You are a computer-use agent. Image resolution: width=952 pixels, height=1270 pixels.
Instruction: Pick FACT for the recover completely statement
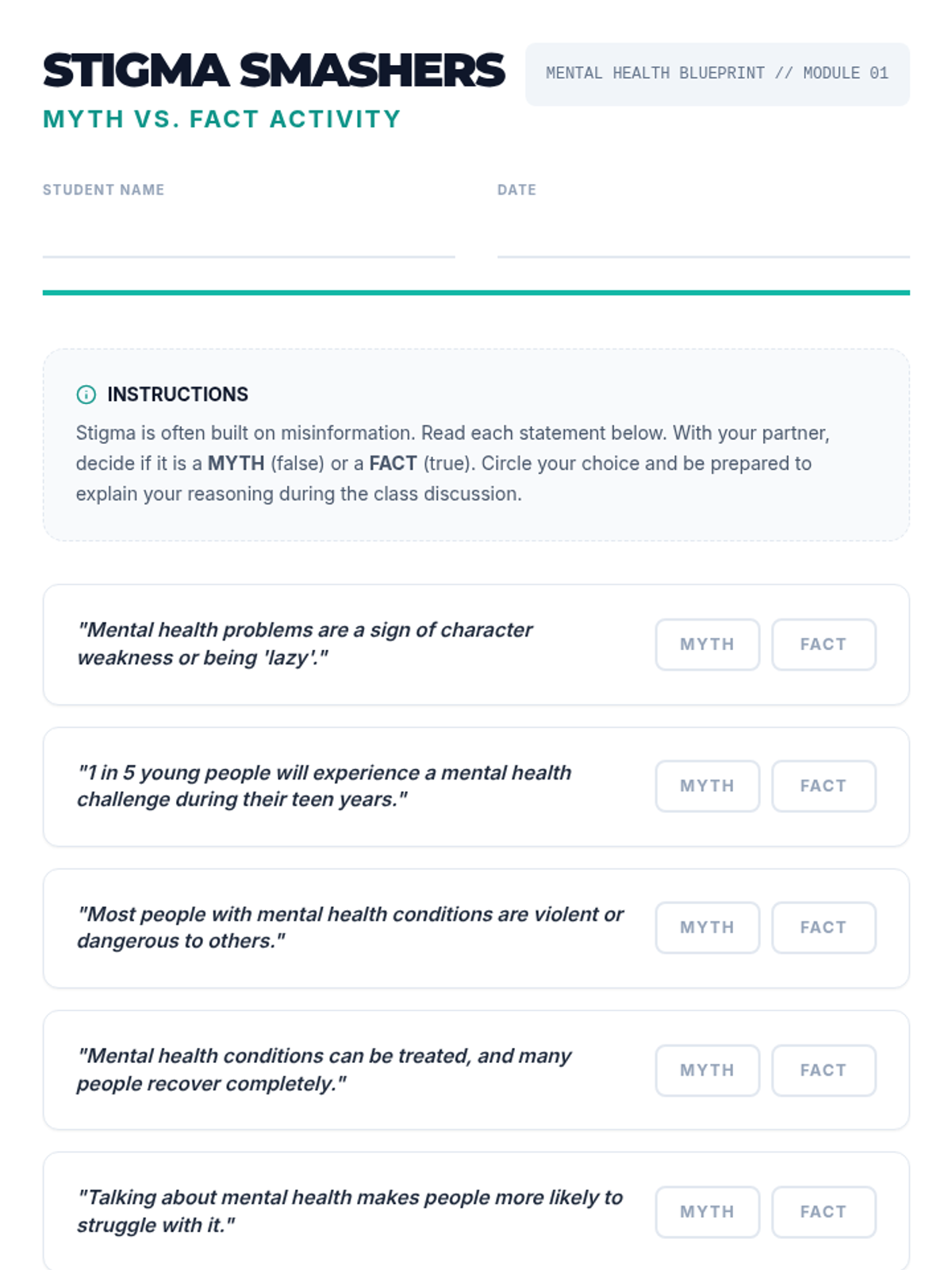click(823, 1070)
